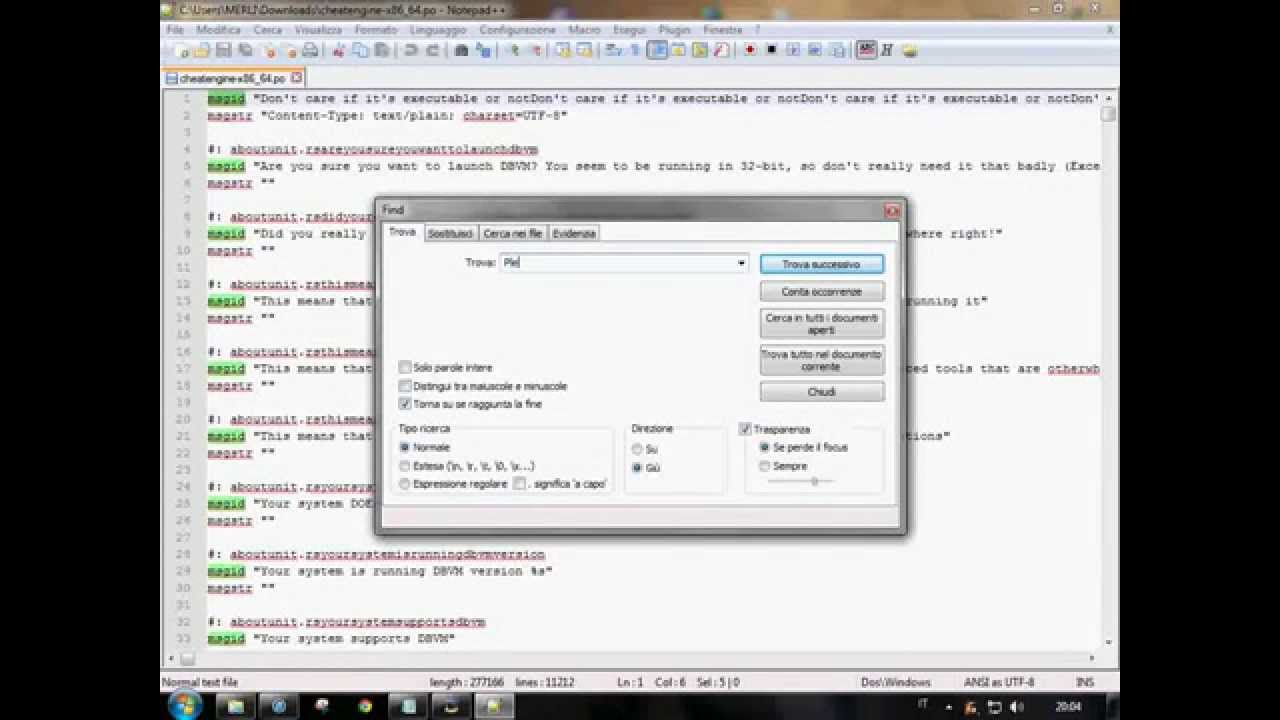Click the Save All toolbar icon
The height and width of the screenshot is (720, 1280).
point(246,50)
